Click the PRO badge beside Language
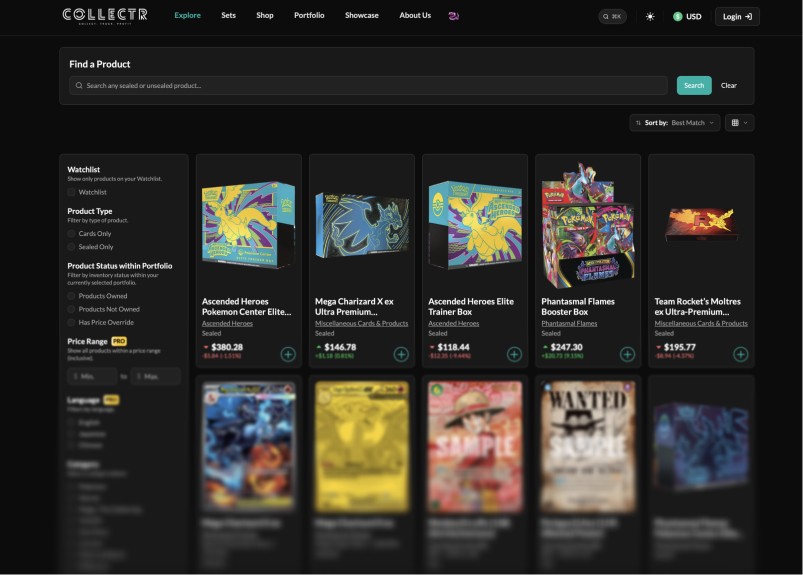Viewport: 803px width, 575px height. [111, 399]
